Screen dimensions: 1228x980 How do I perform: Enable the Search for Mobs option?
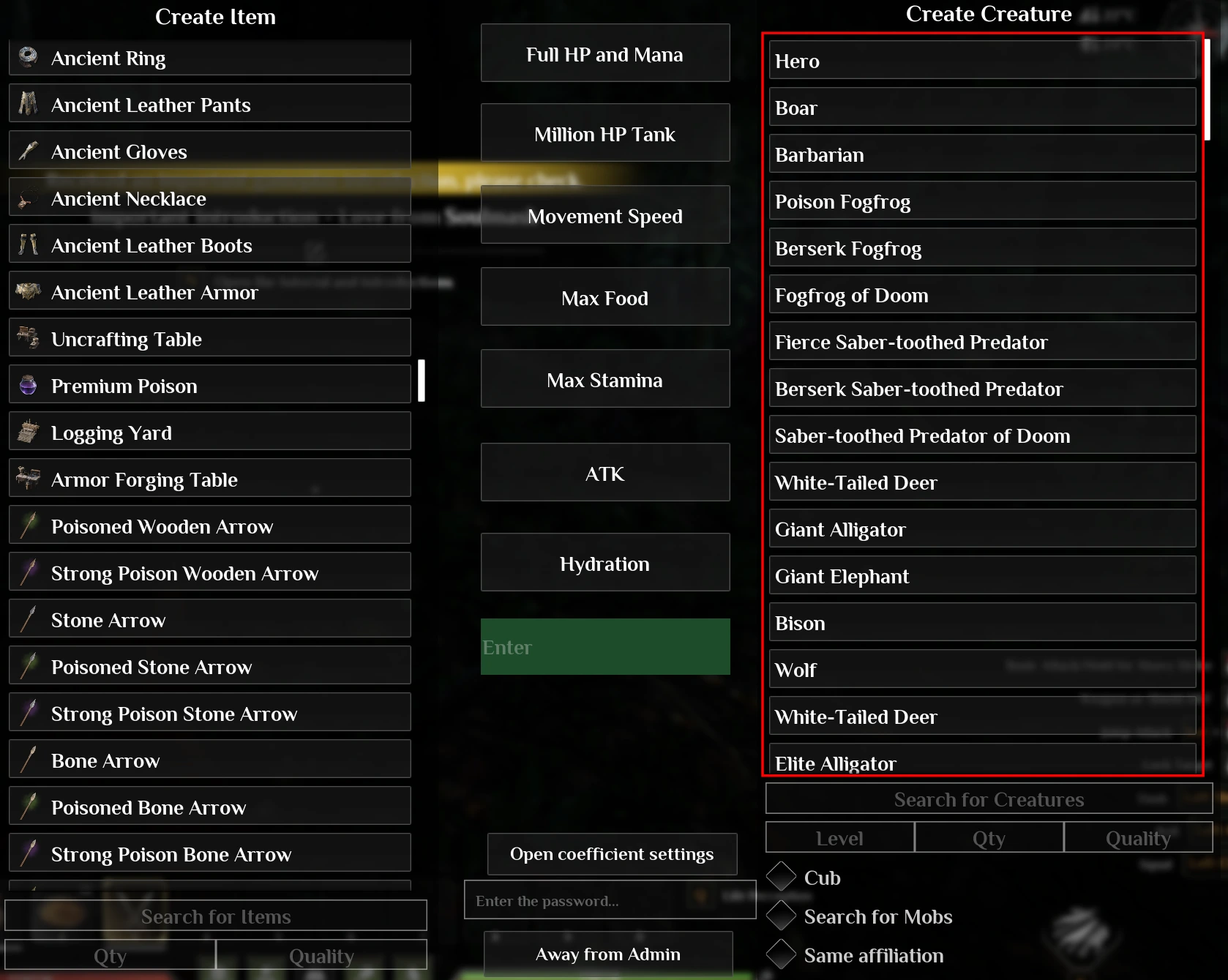782,916
